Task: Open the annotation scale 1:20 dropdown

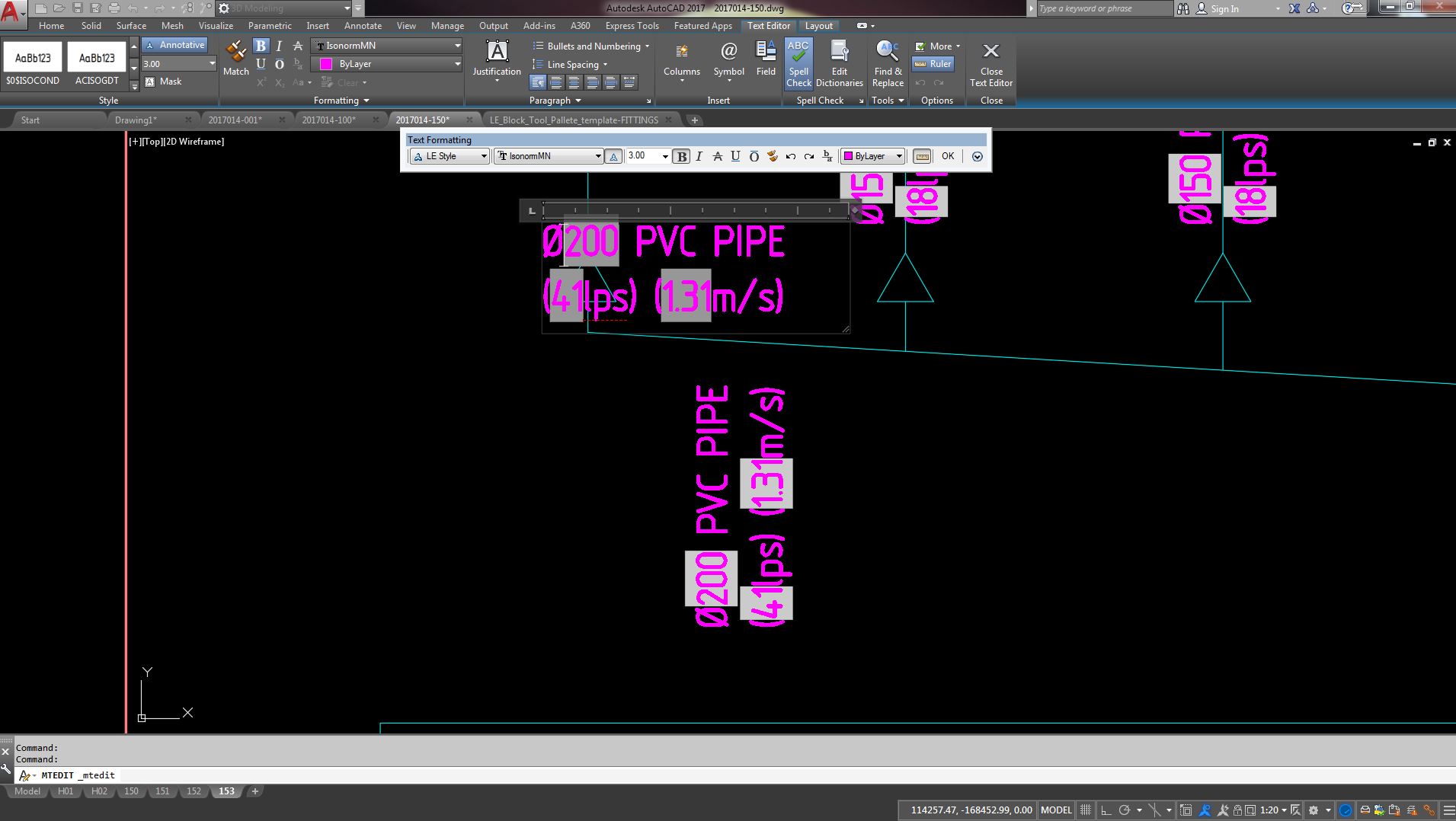Action: point(1273,810)
